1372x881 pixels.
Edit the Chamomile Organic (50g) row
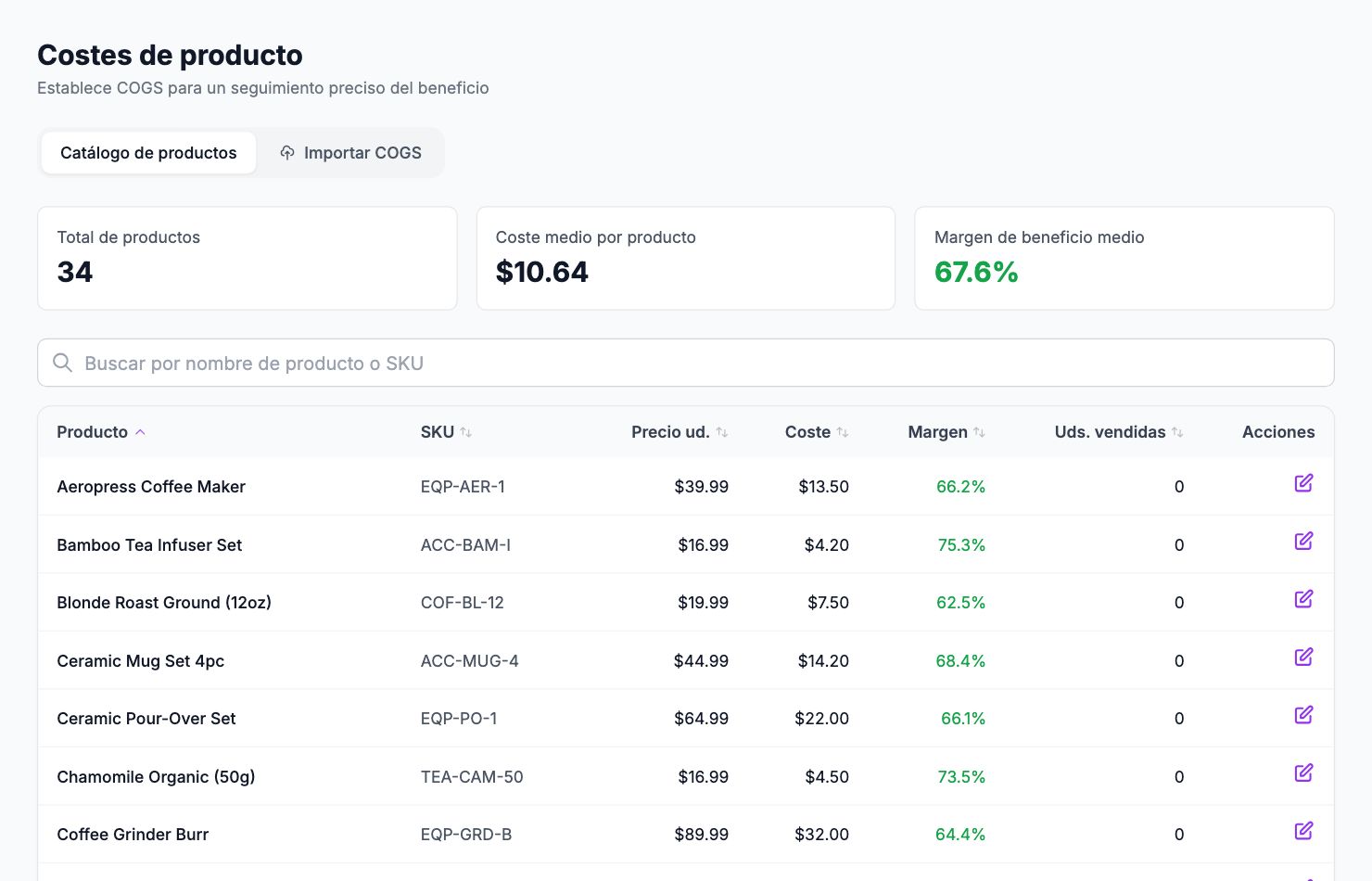pyautogui.click(x=1303, y=772)
